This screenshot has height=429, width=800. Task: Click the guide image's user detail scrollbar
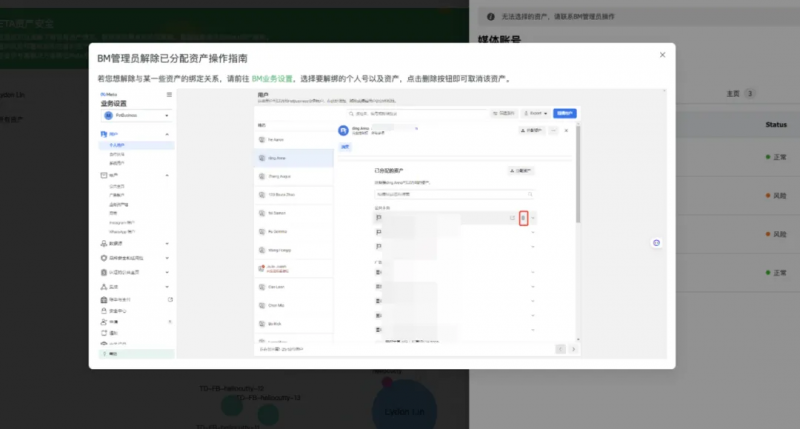pyautogui.click(x=578, y=174)
